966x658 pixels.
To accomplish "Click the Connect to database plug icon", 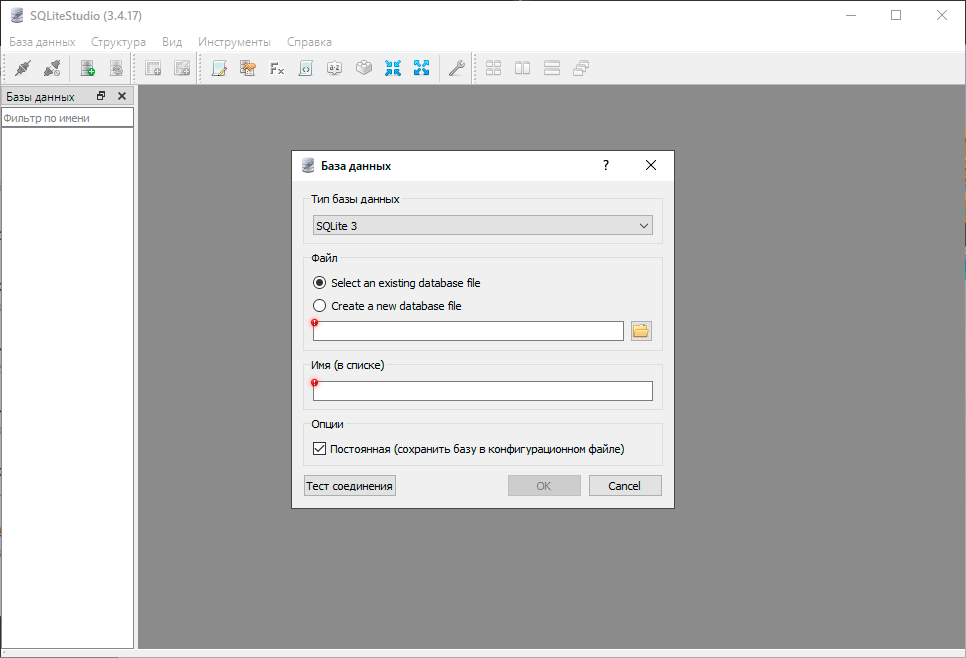I will [x=23, y=68].
